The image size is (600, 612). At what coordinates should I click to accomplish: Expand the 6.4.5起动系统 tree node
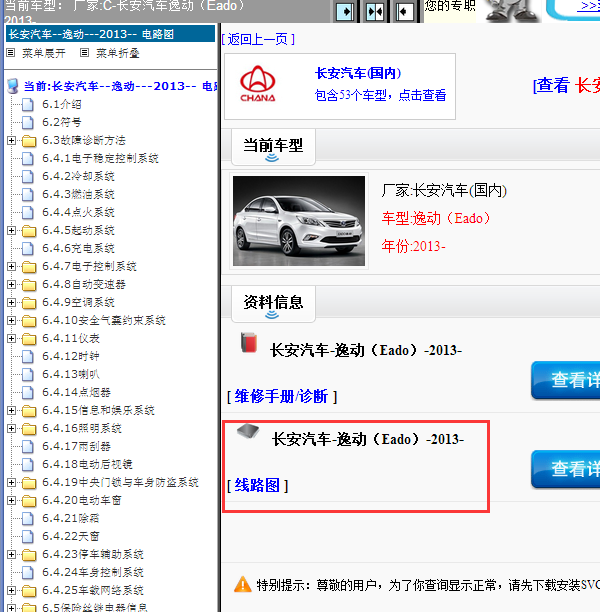click(11, 230)
